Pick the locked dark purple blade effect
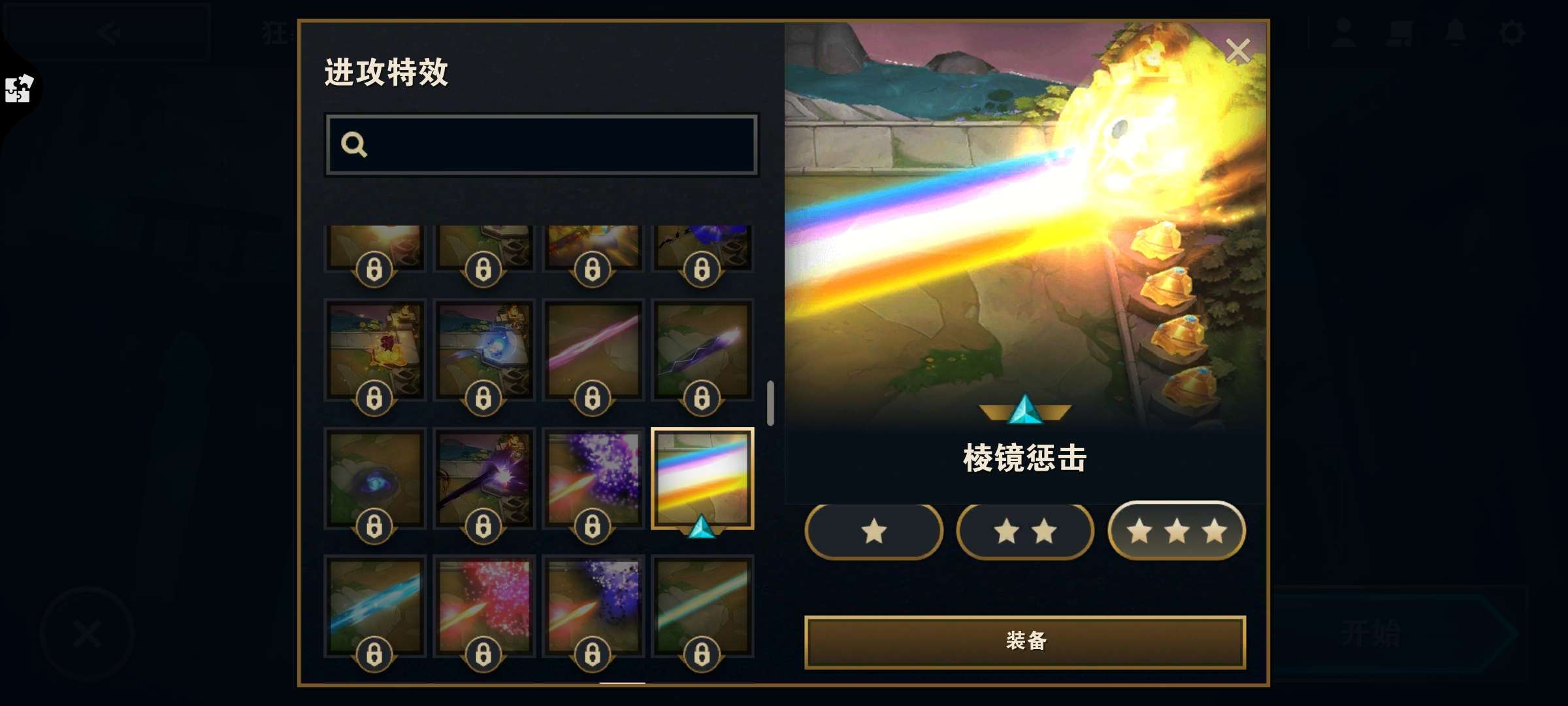 click(702, 350)
